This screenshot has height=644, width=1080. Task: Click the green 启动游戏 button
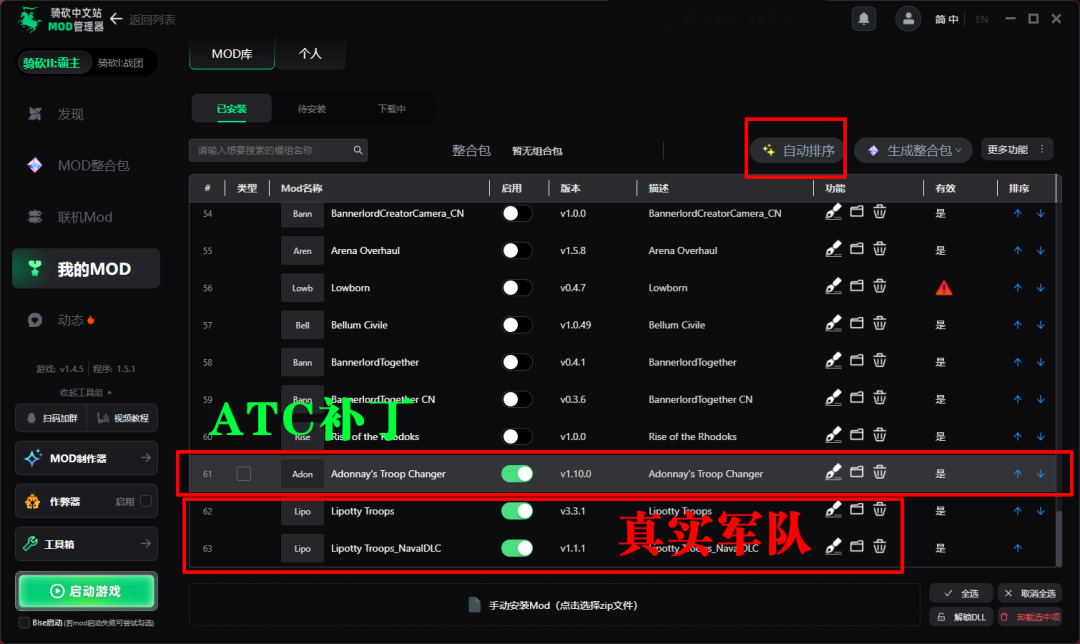86,591
